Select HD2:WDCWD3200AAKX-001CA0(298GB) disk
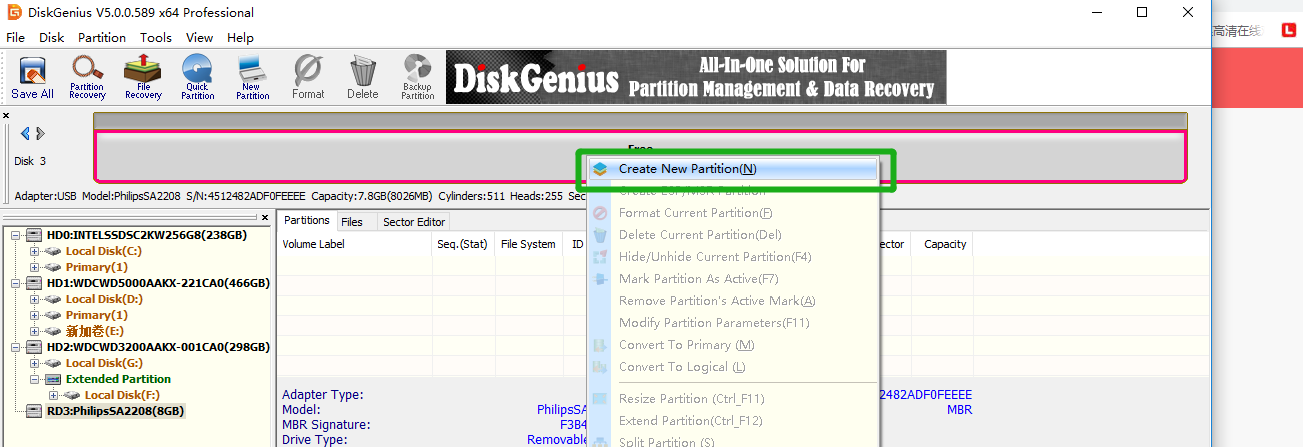Viewport: 1303px width, 447px height. coord(158,347)
